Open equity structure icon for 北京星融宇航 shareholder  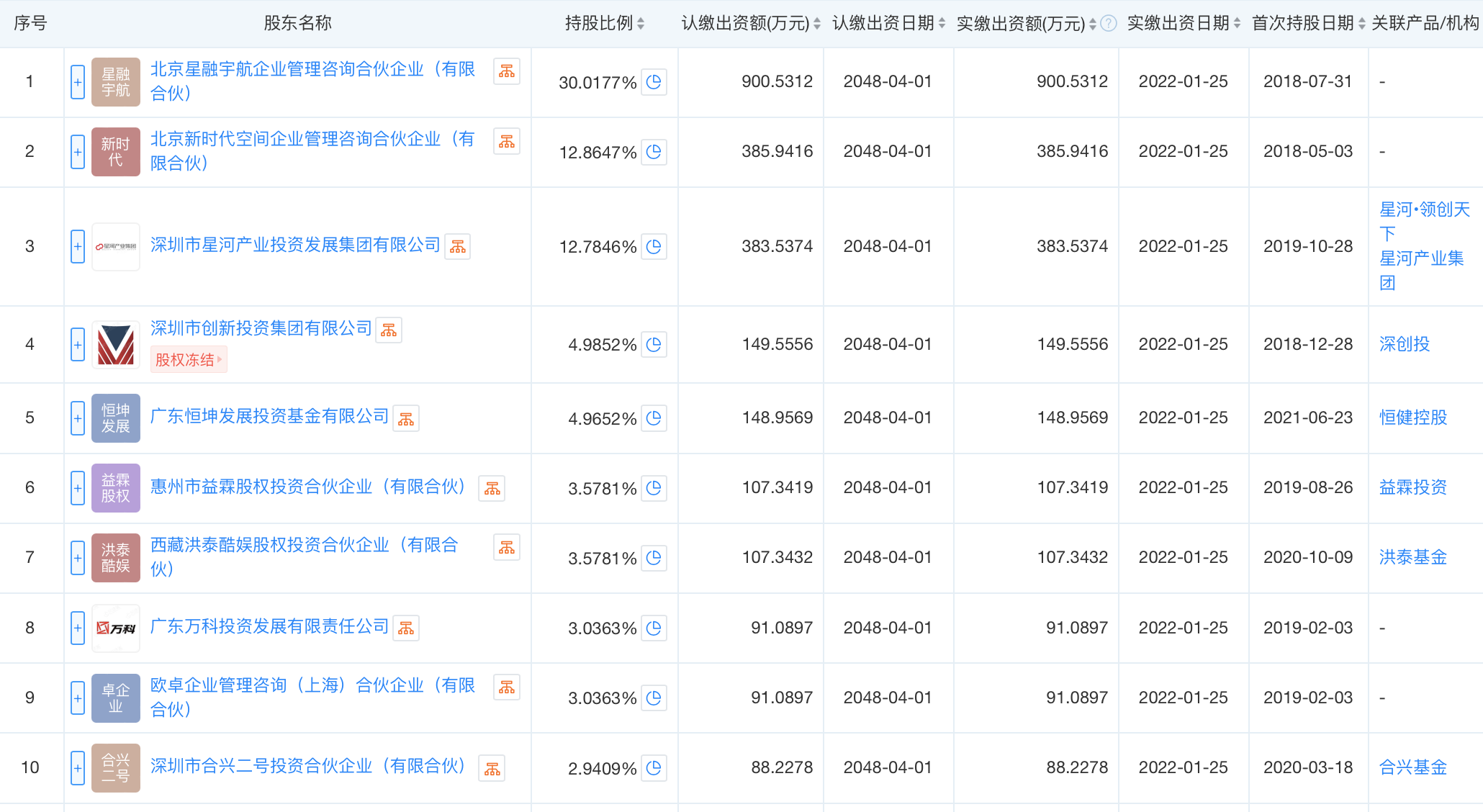pos(506,71)
